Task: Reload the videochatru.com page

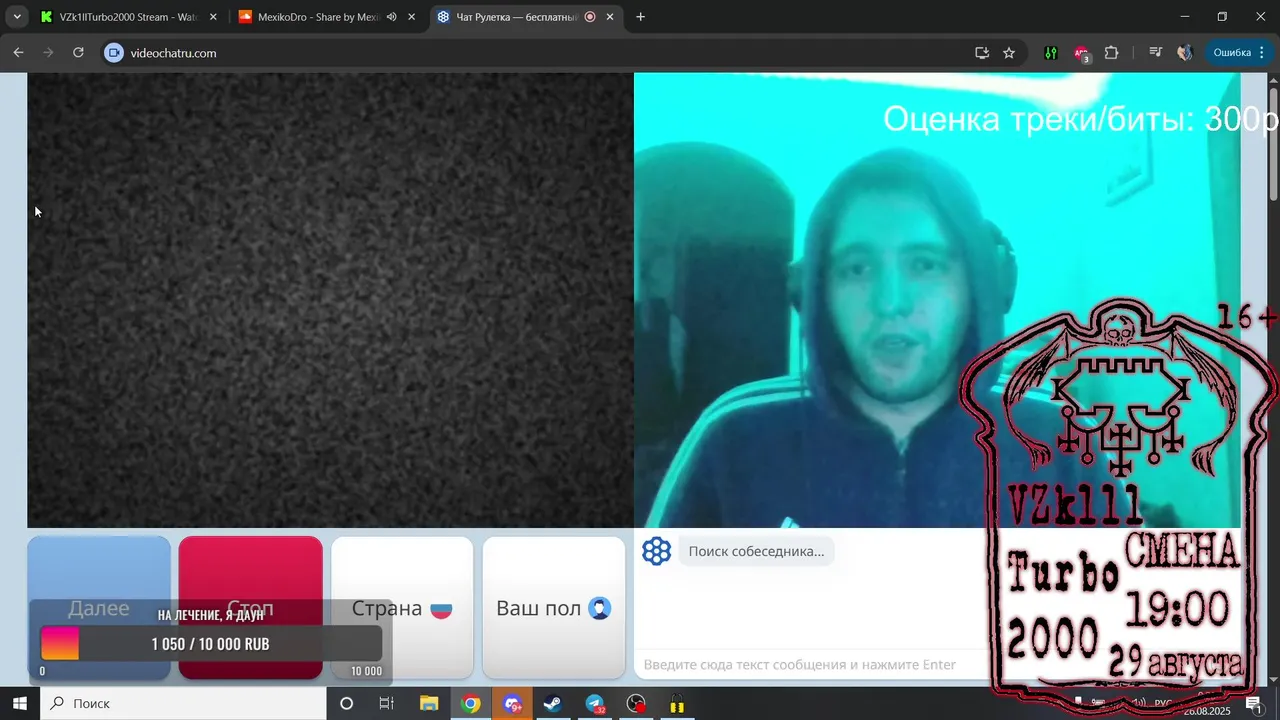Action: 78,53
